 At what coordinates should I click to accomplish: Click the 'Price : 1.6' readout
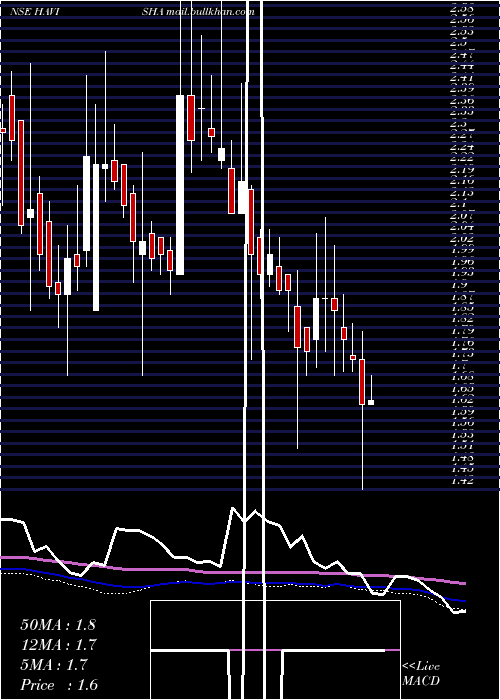[x=59, y=685]
